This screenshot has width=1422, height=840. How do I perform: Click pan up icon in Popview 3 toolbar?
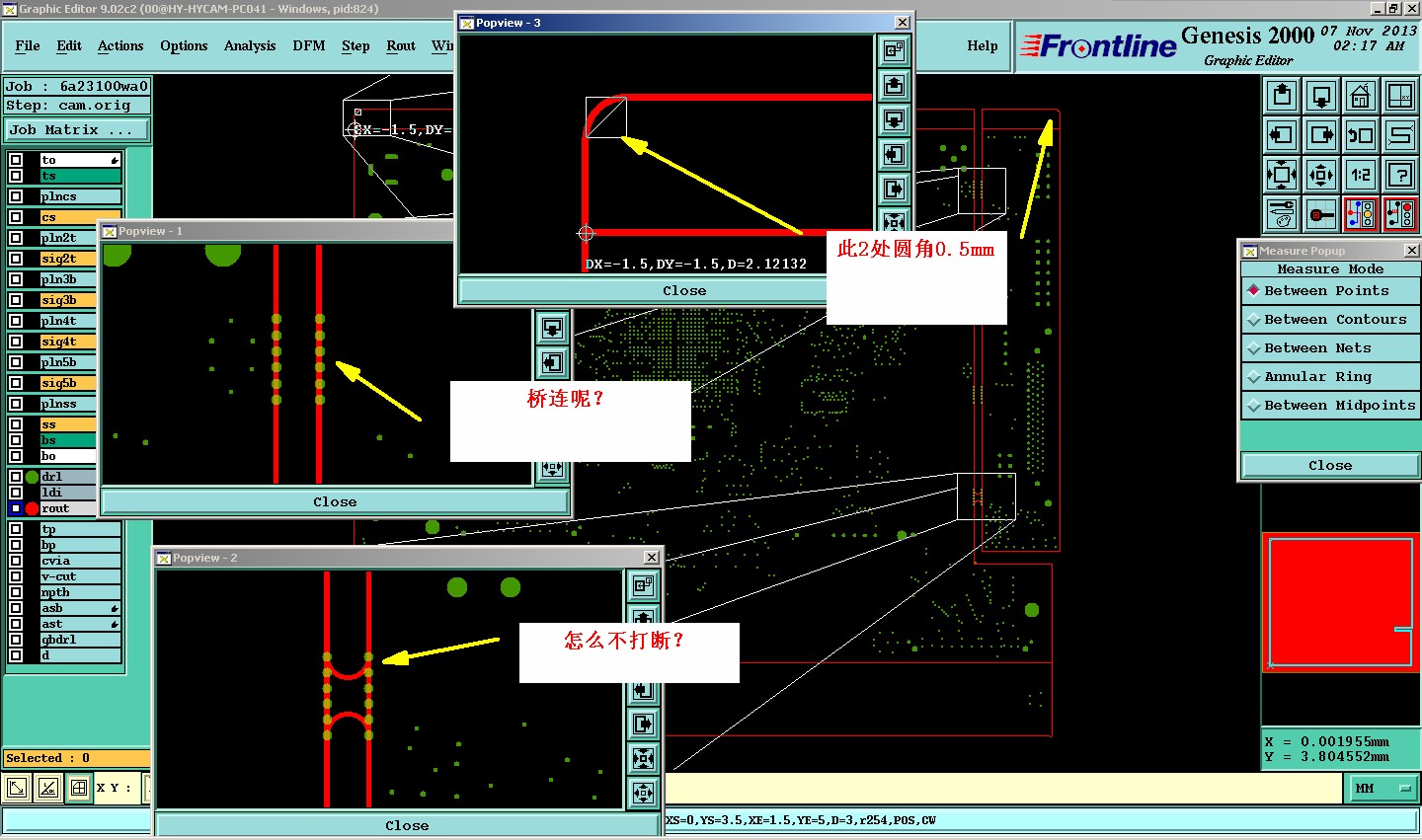pos(894,85)
